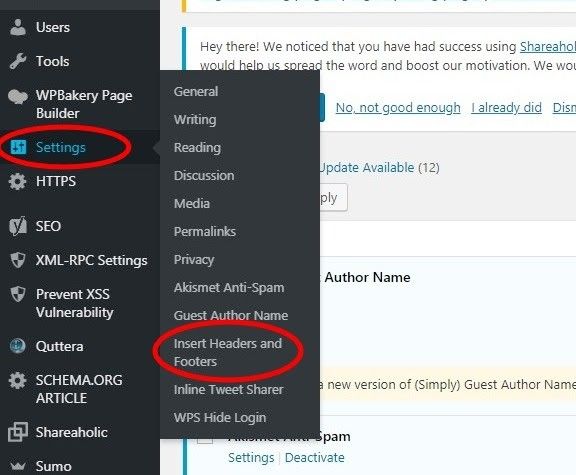Click the Users person icon
The image size is (576, 475).
coord(18,27)
